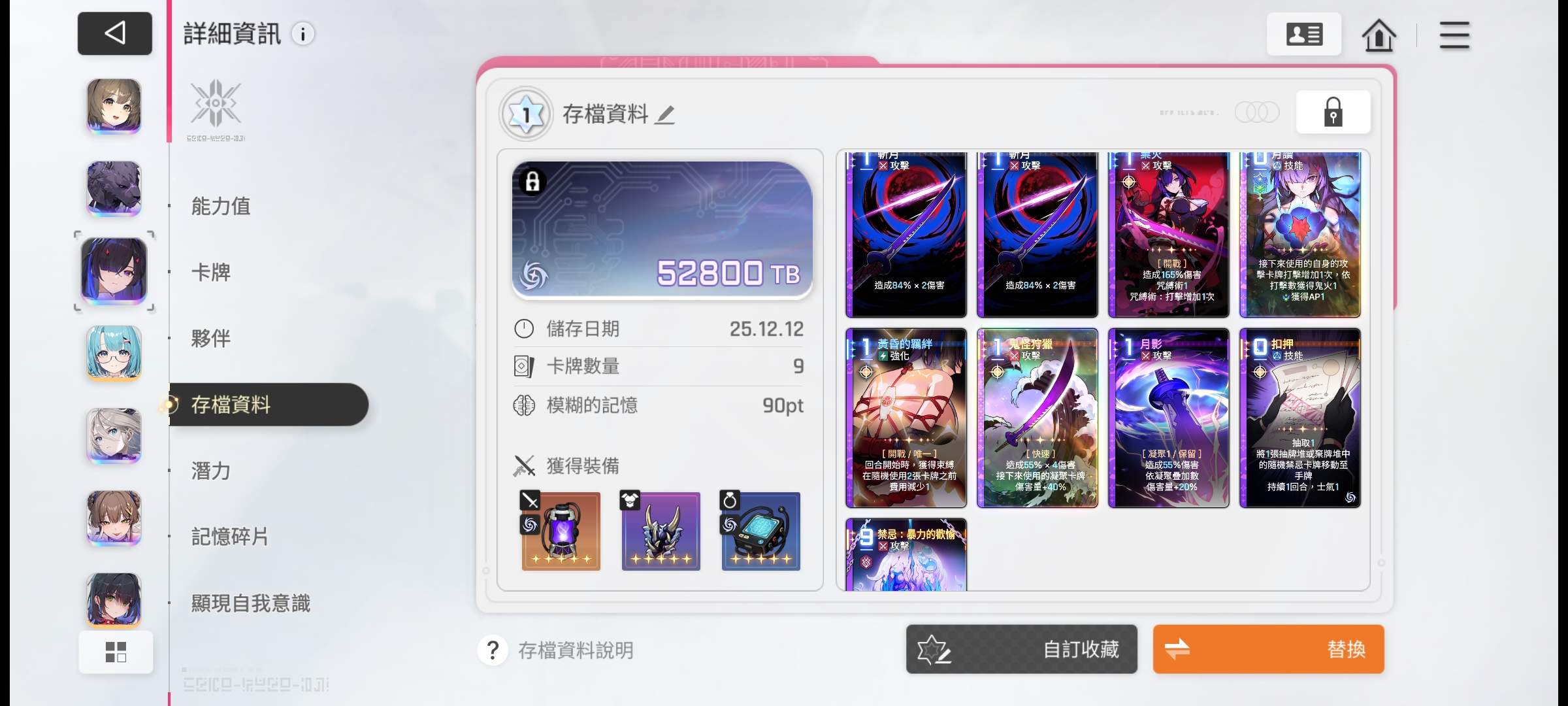Go to home via house icon
Viewport: 1568px width, 706px height.
(1379, 35)
